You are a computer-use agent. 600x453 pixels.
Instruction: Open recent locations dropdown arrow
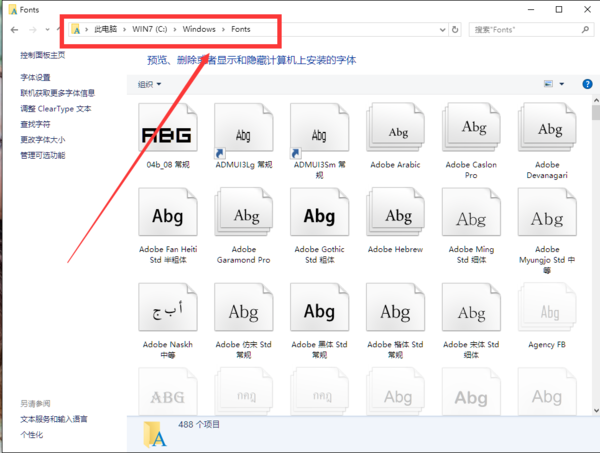click(x=47, y=29)
